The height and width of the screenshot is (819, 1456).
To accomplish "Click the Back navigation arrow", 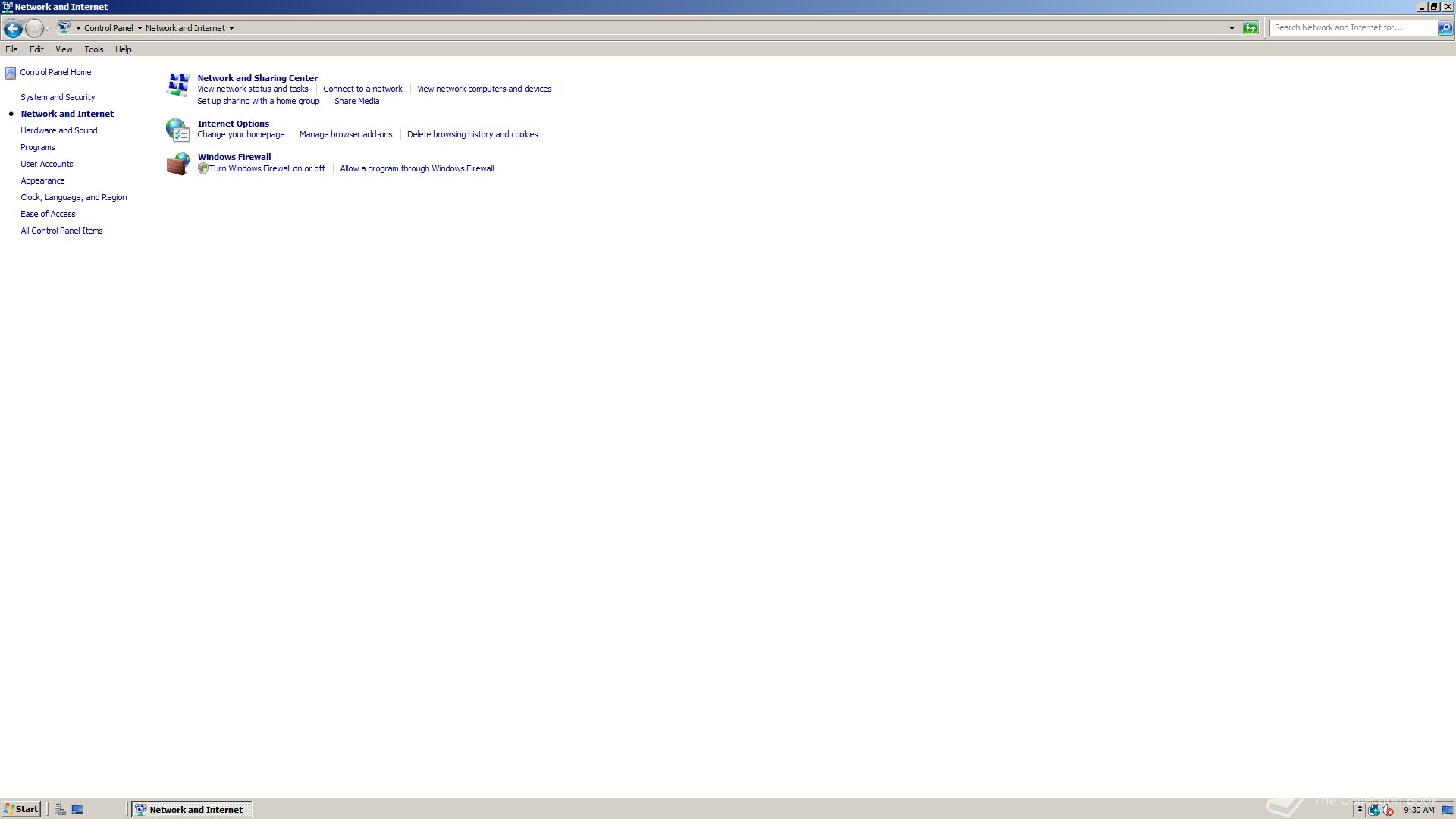I will [x=13, y=28].
